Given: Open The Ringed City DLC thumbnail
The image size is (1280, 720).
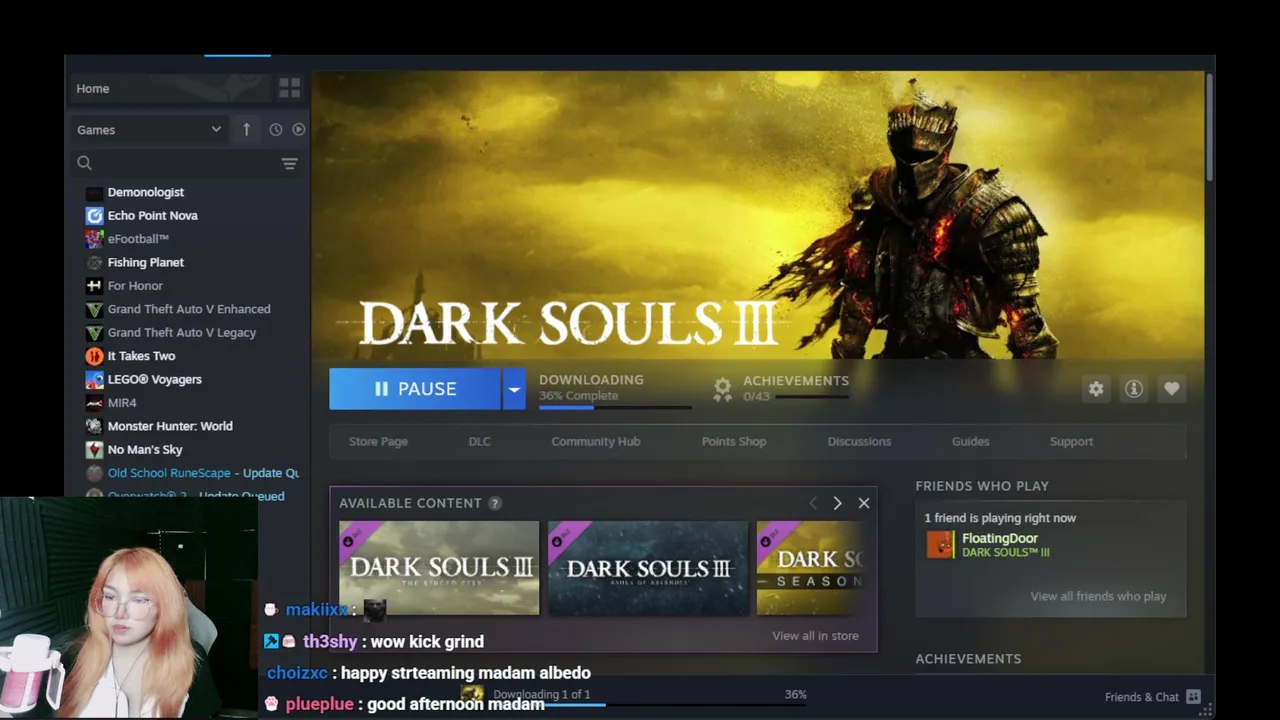Looking at the screenshot, I should point(439,568).
